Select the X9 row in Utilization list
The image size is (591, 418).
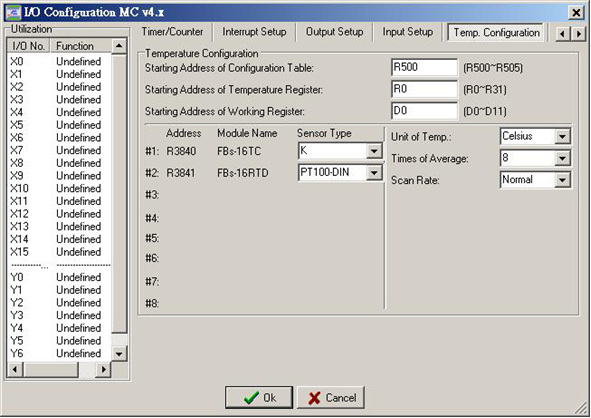[x=59, y=176]
